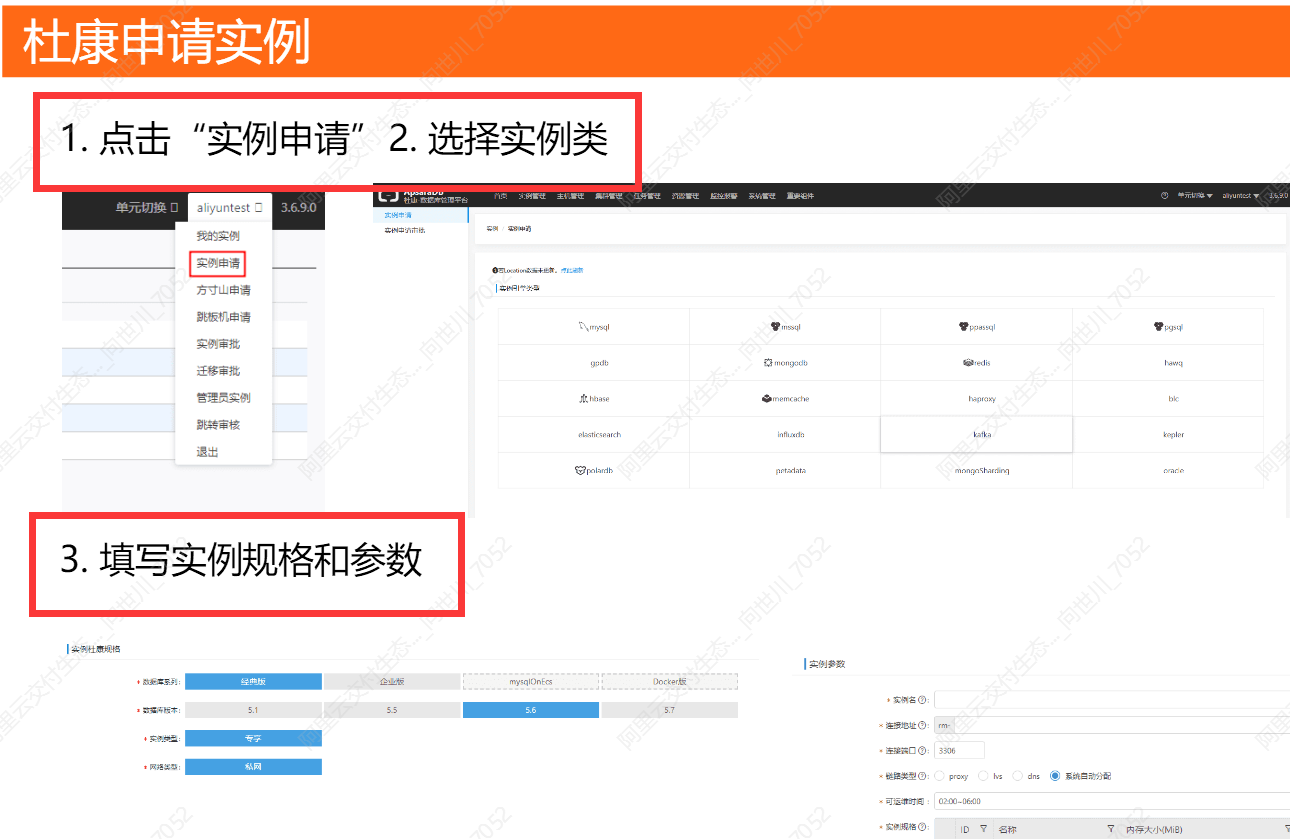Choose the haproxy instance type
Viewport: 1290px width, 839px height.
(976, 399)
